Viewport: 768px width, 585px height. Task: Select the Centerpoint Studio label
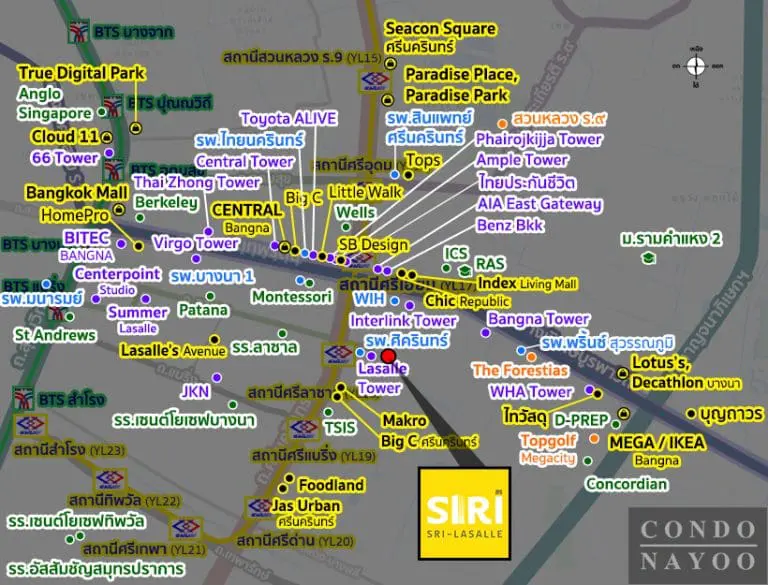[117, 281]
